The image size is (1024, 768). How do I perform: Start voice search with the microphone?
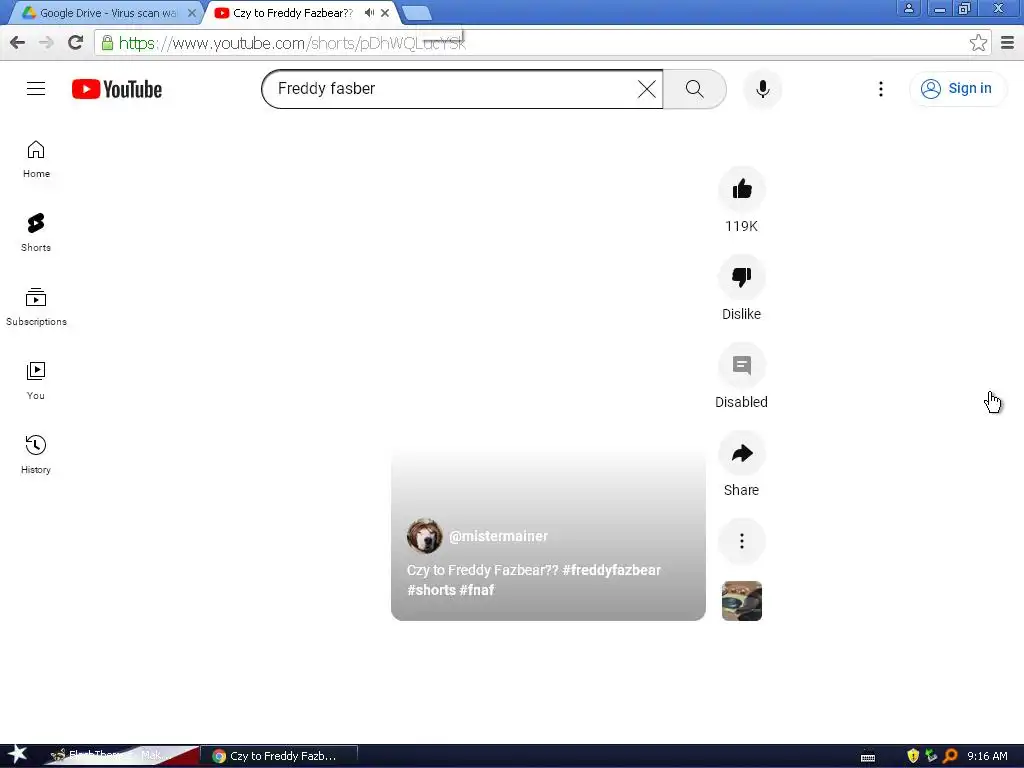763,89
